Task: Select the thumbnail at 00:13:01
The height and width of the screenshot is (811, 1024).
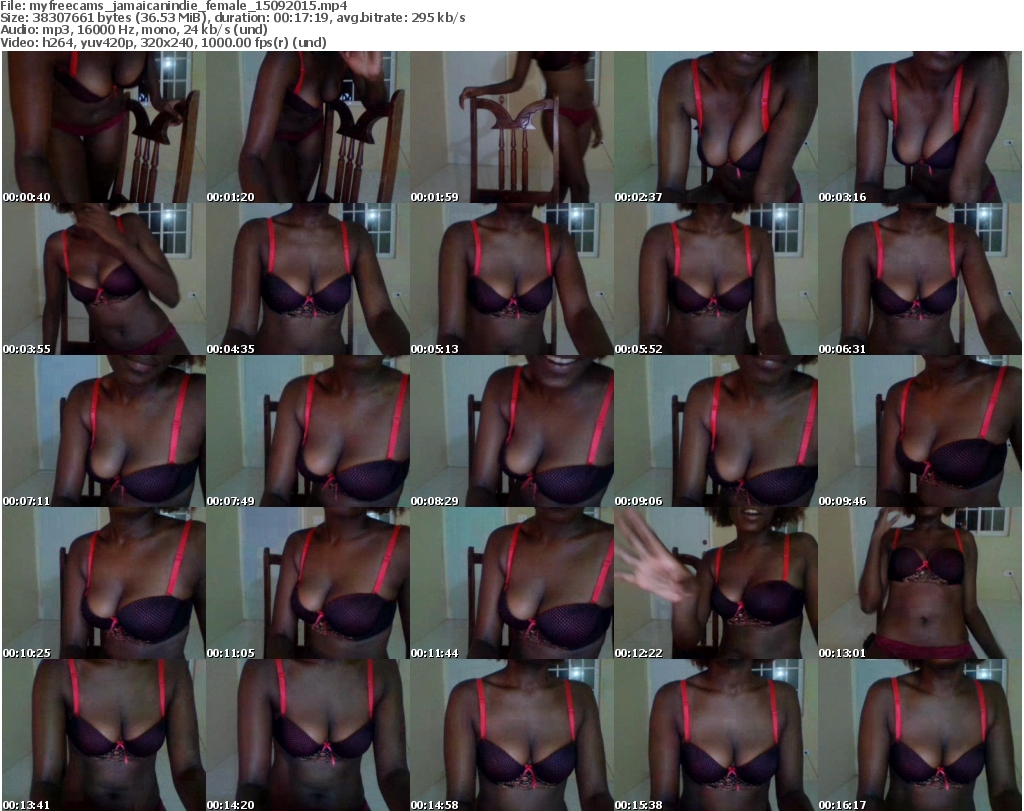Action: coord(920,584)
